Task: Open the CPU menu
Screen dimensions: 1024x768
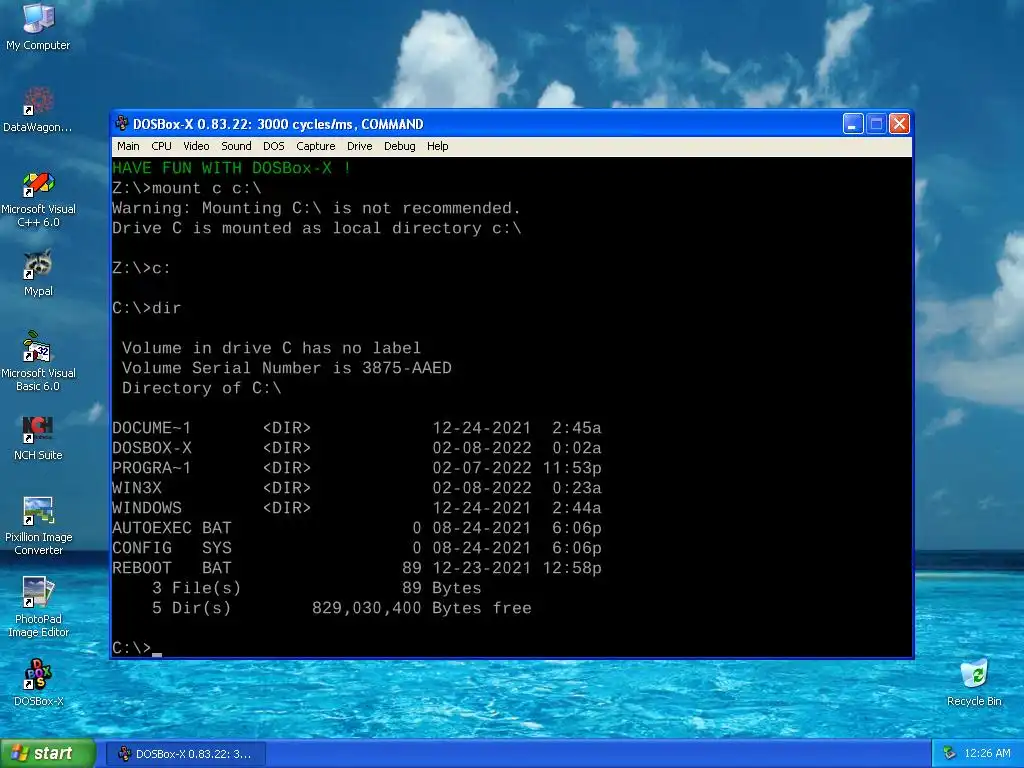Action: (161, 146)
